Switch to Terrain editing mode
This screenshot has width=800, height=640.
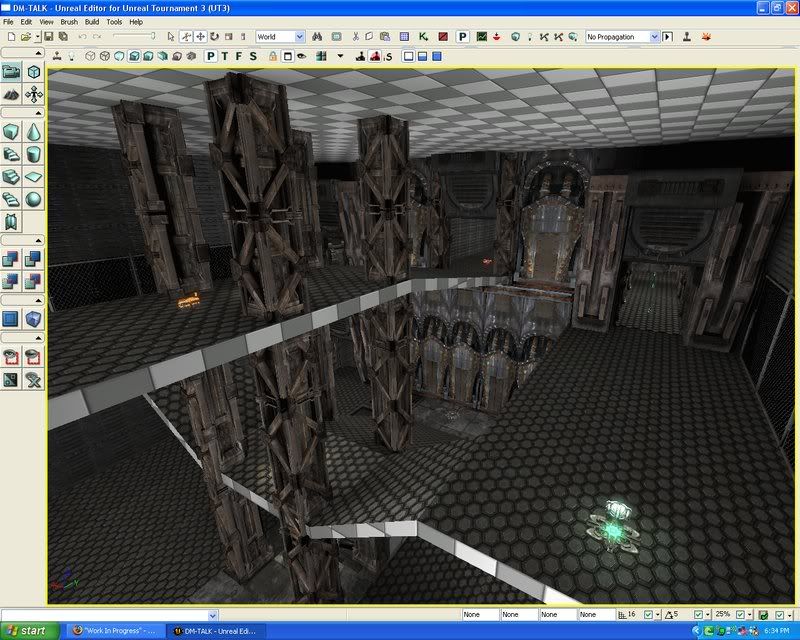11,94
